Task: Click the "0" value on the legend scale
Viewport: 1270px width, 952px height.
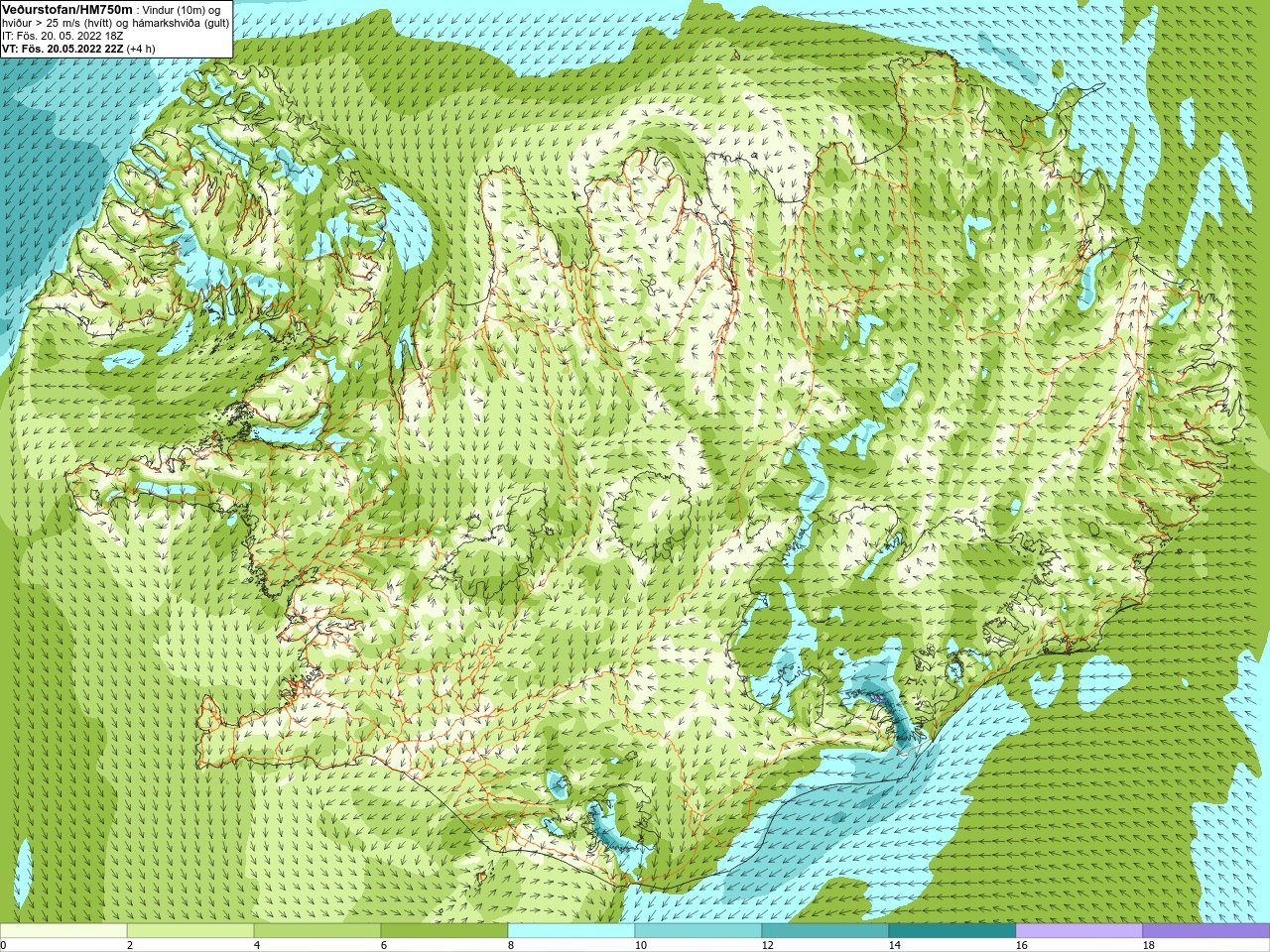Action: (3, 946)
